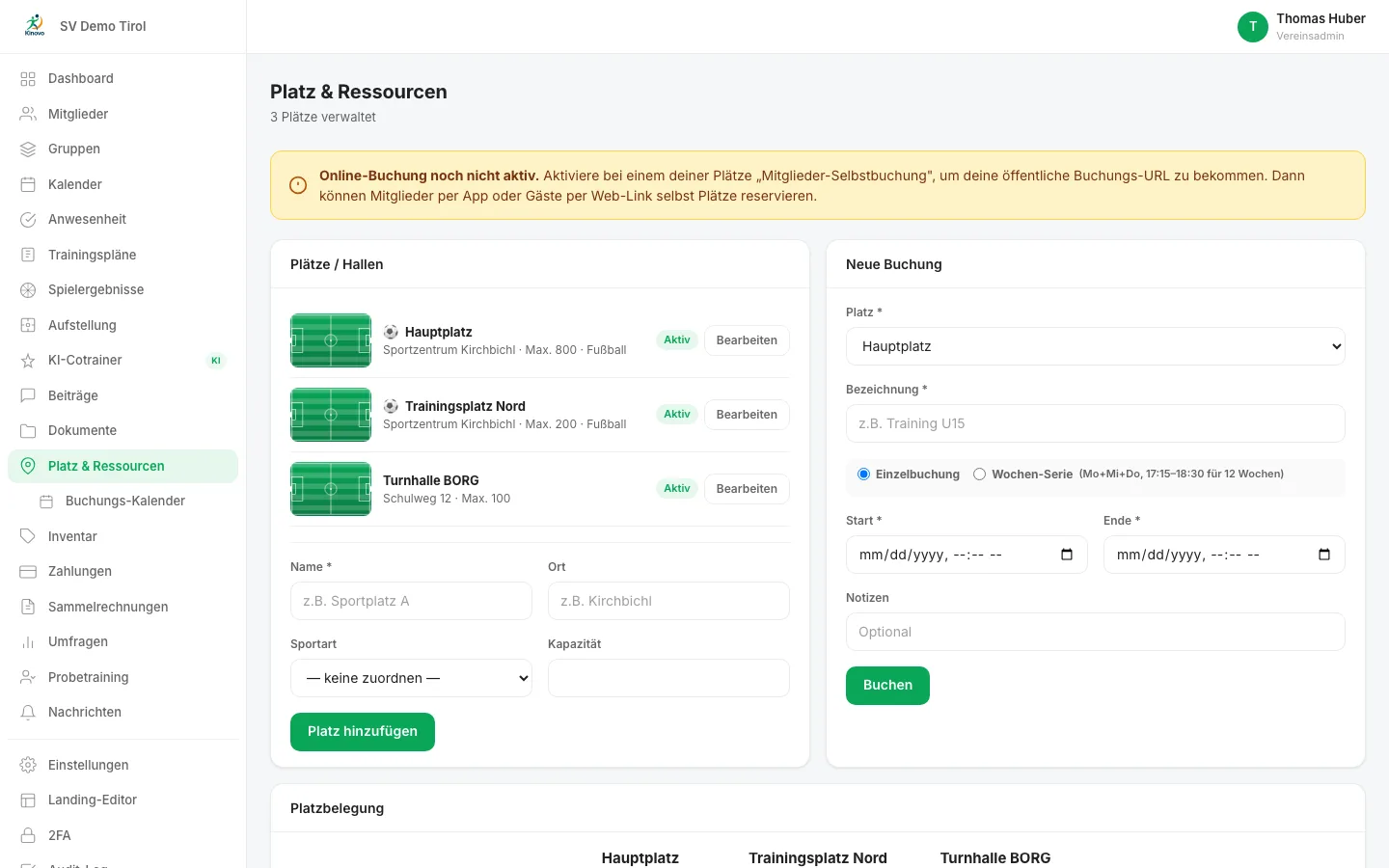Click Bearbeiten for Trainingsplatz Nord
Viewport: 1389px width, 868px height.
point(747,415)
